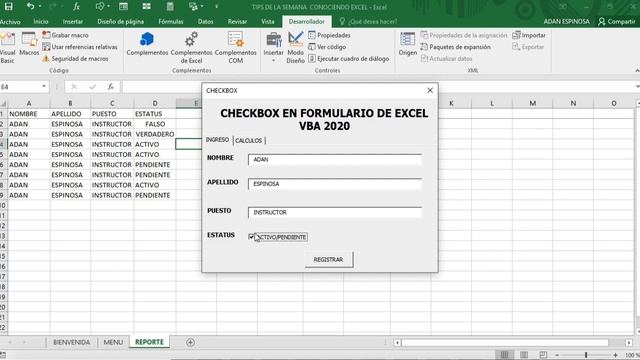Switch to the Insertar ribbon tab
Viewport: 640px width, 360px height.
(73, 22)
